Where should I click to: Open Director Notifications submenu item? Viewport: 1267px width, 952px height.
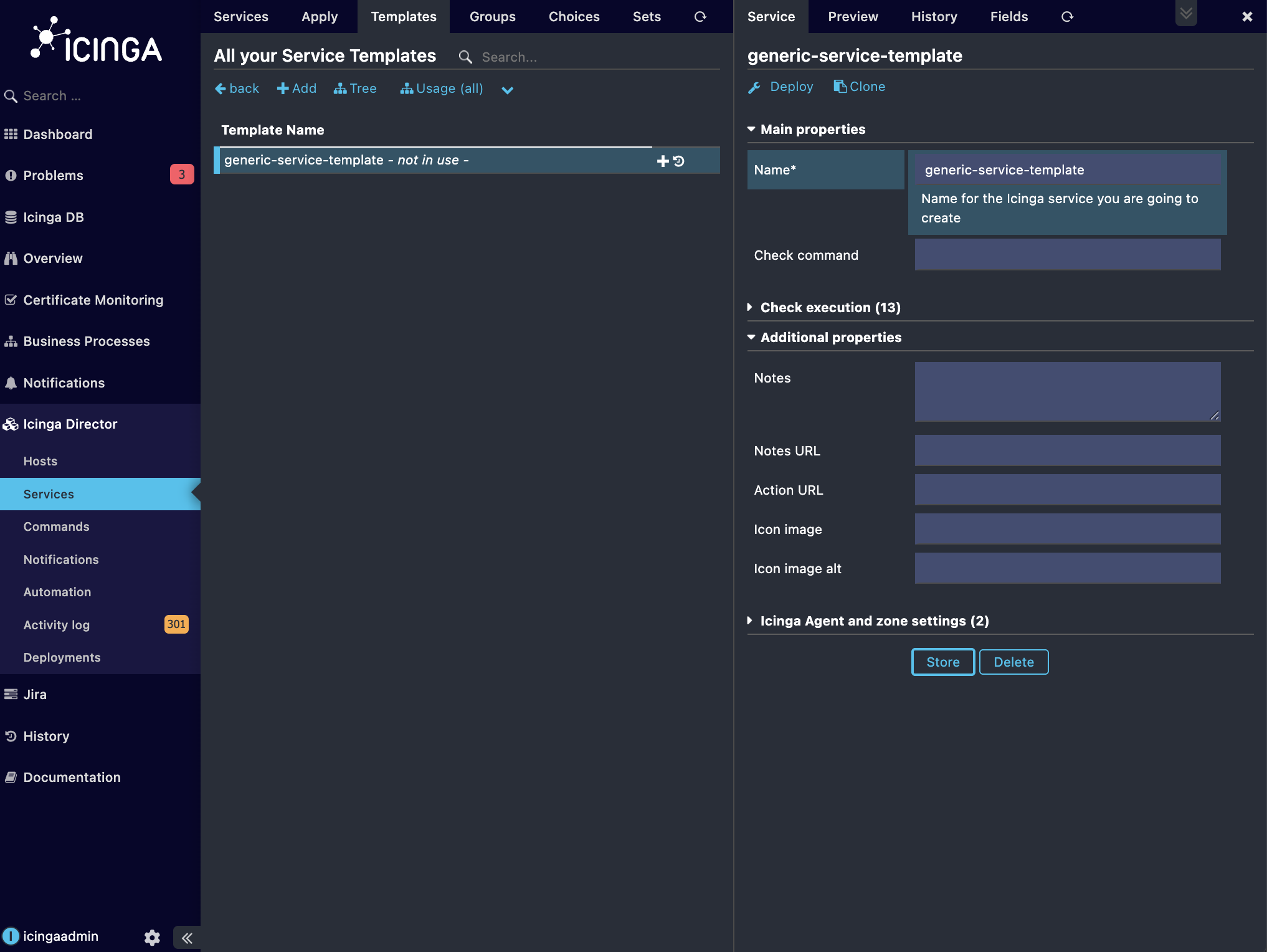coord(61,559)
